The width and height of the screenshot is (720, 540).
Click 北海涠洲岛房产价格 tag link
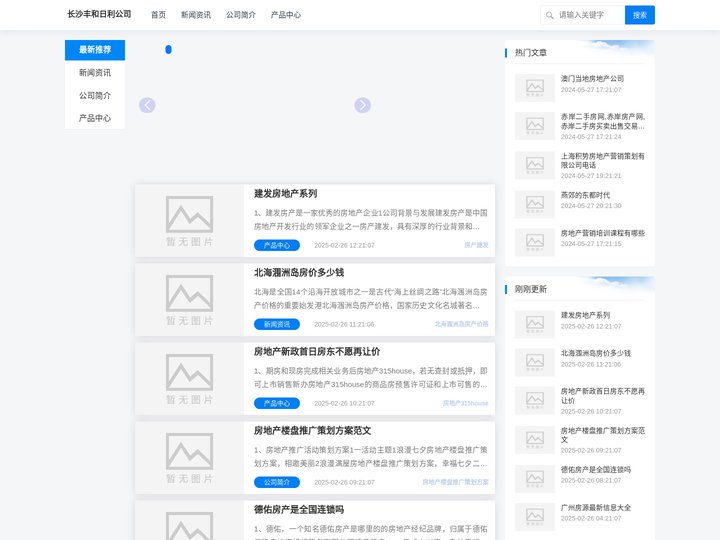point(461,324)
